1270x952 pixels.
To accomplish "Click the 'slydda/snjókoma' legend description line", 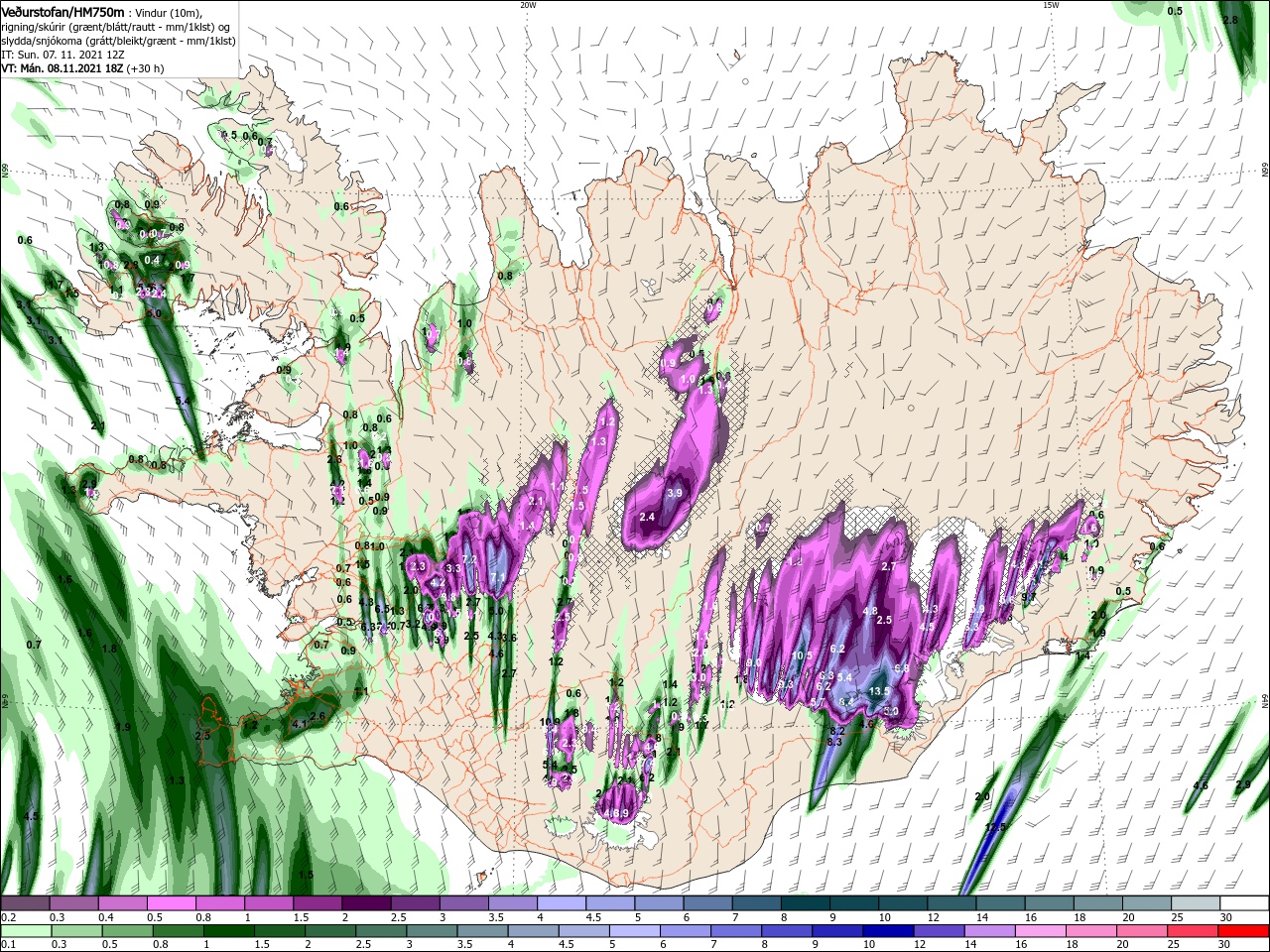I will [117, 41].
